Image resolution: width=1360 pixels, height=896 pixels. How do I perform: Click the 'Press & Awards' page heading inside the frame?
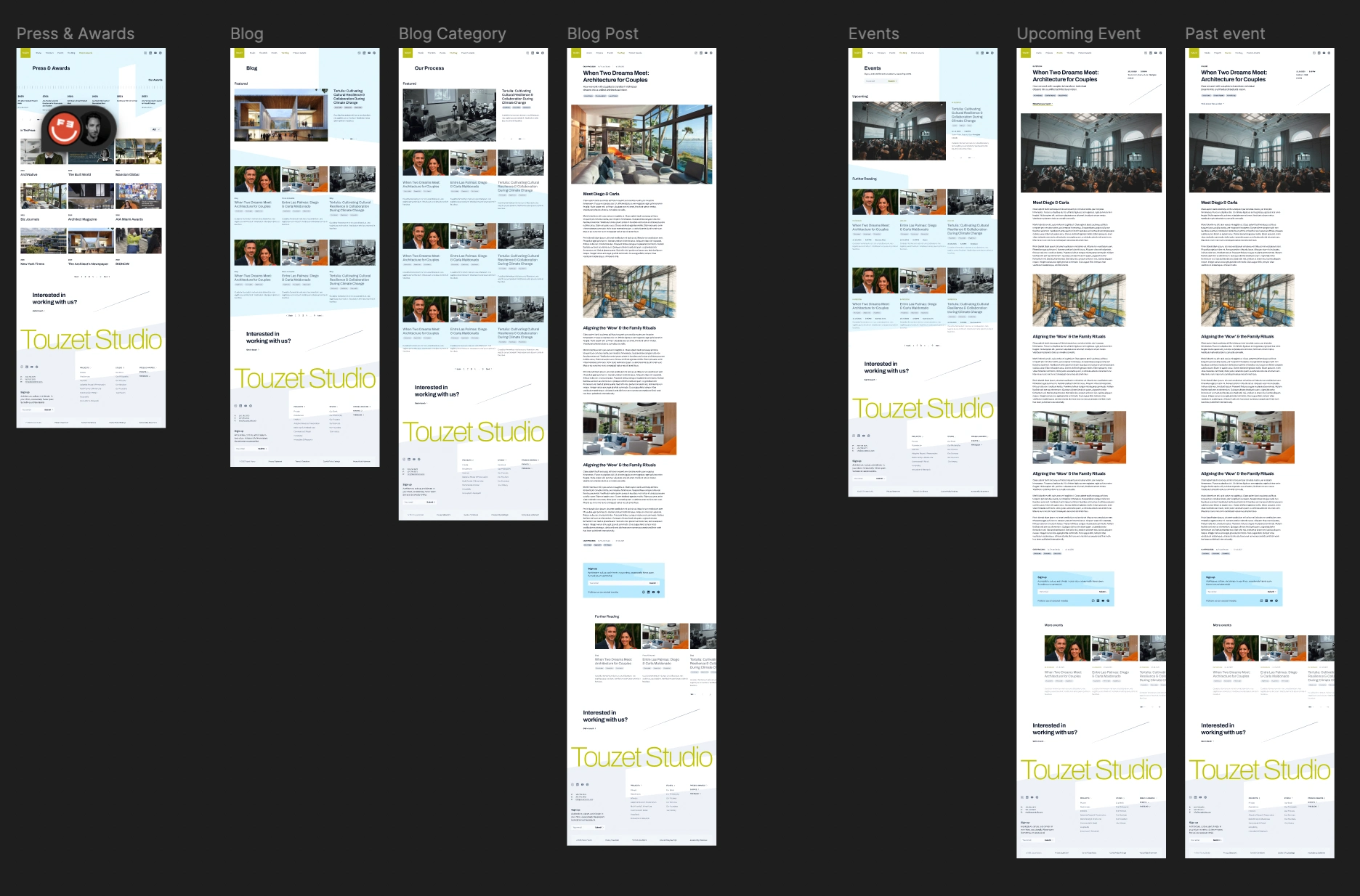coord(51,68)
